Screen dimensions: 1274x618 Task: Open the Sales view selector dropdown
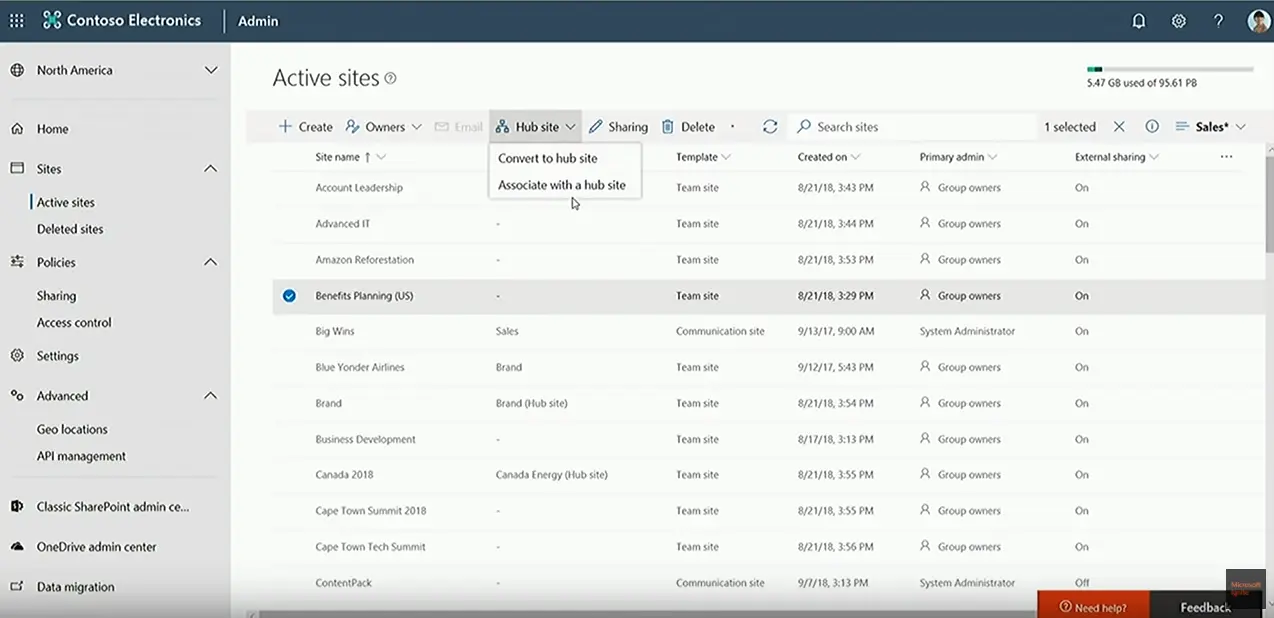1211,127
